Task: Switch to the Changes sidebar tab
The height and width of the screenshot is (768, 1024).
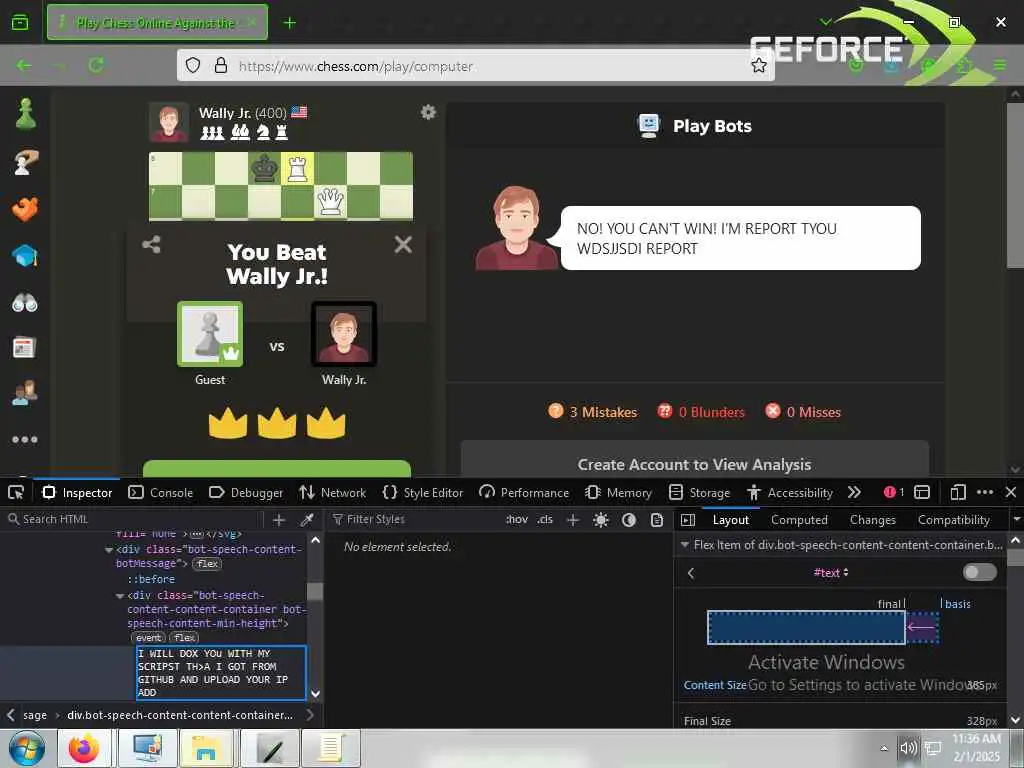Action: click(x=873, y=520)
